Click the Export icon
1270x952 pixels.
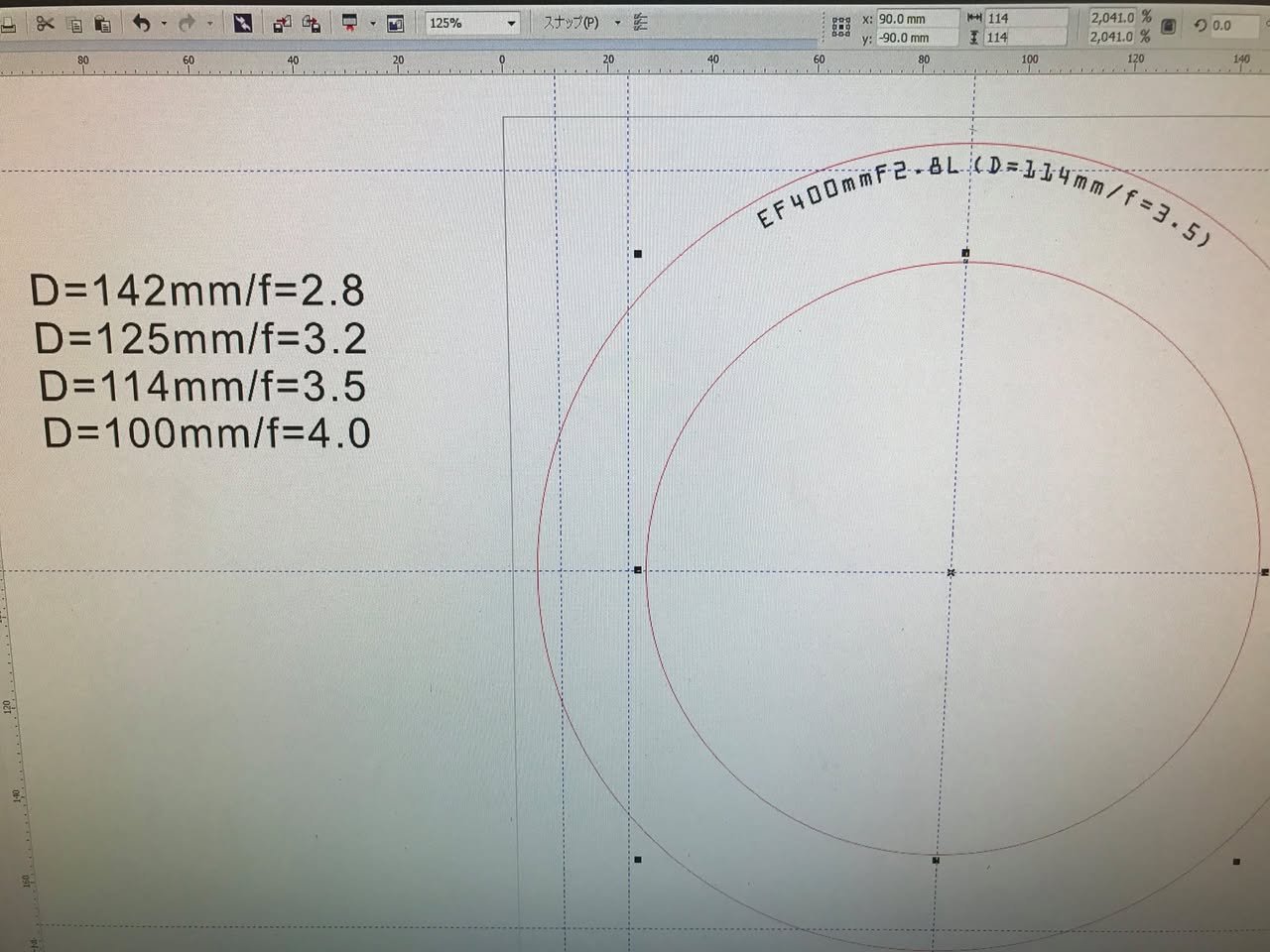point(311,24)
